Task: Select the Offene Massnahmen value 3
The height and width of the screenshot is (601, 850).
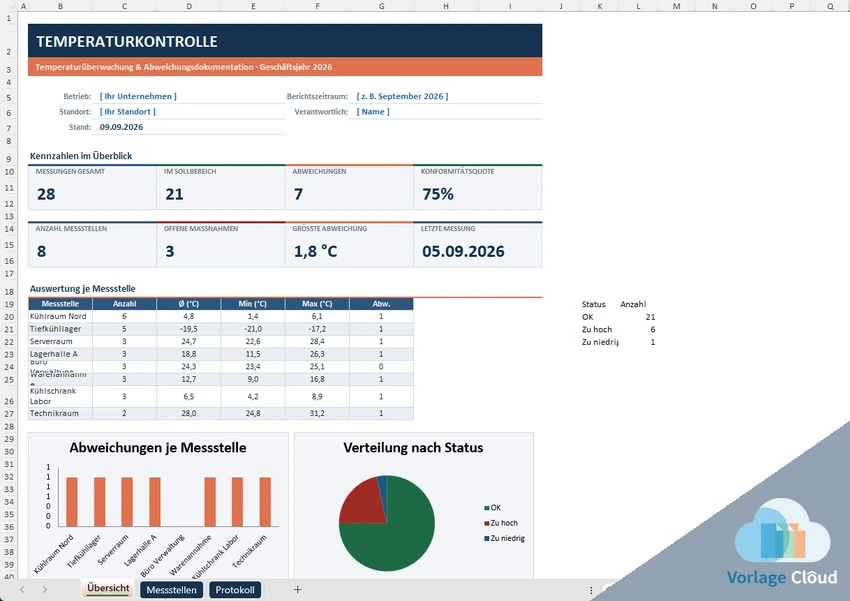Action: point(170,251)
